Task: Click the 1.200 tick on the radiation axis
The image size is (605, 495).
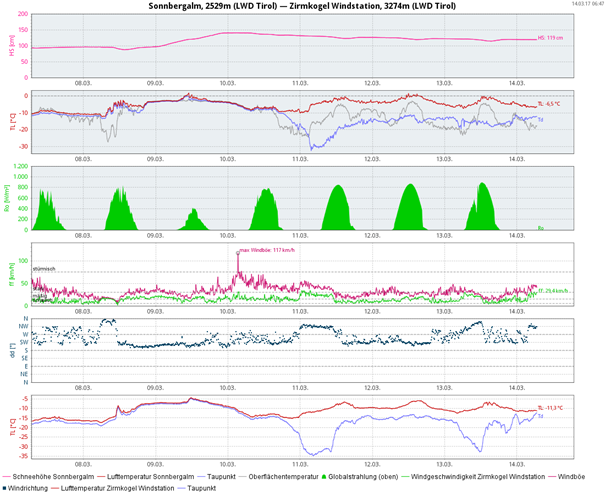Action: pos(21,166)
